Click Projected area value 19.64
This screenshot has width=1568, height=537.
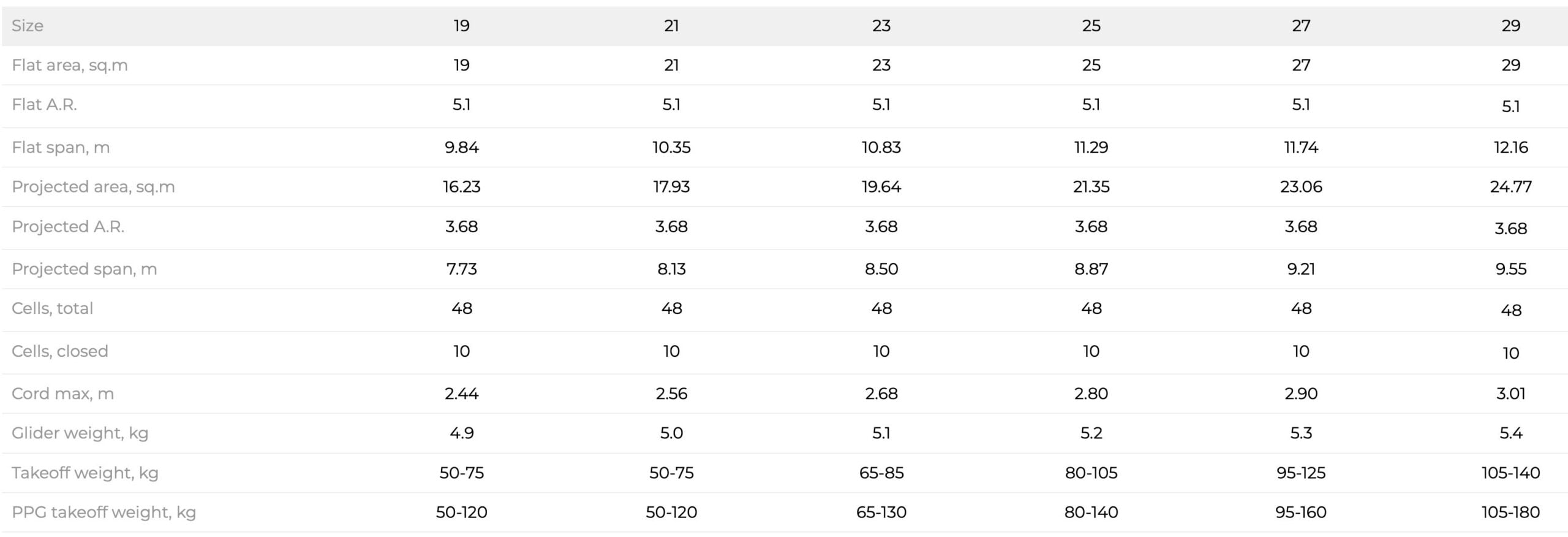click(881, 186)
